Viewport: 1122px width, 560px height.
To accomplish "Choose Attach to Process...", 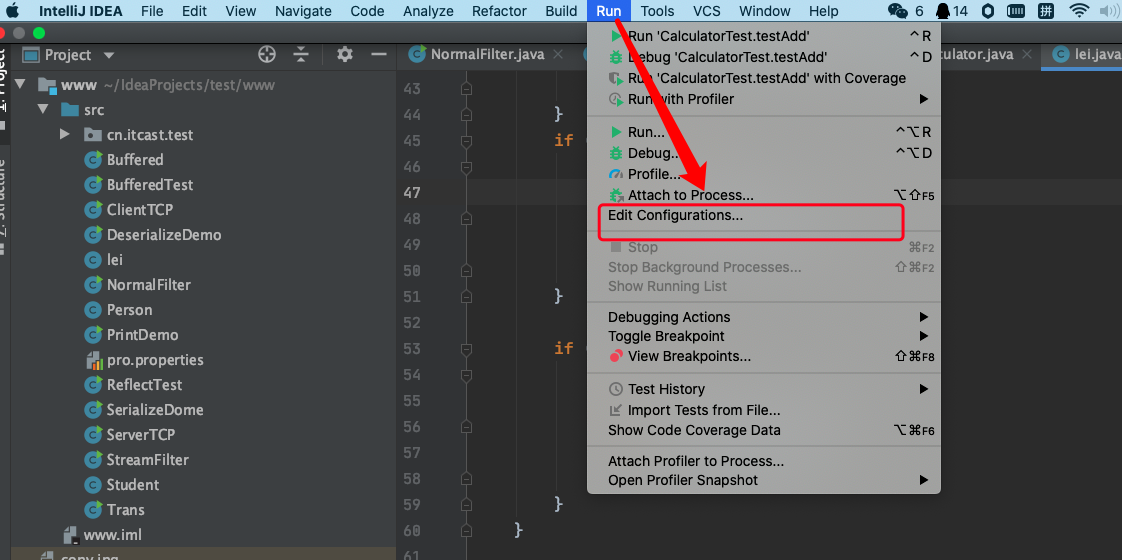I will [764, 195].
